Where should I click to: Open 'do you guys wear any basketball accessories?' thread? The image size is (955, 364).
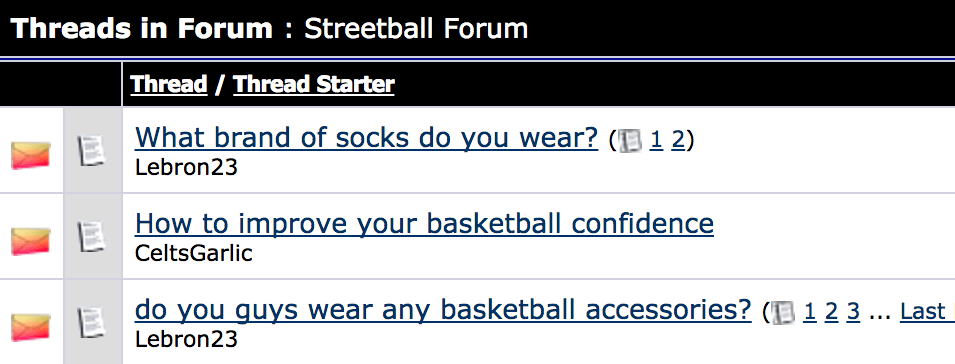click(x=443, y=310)
